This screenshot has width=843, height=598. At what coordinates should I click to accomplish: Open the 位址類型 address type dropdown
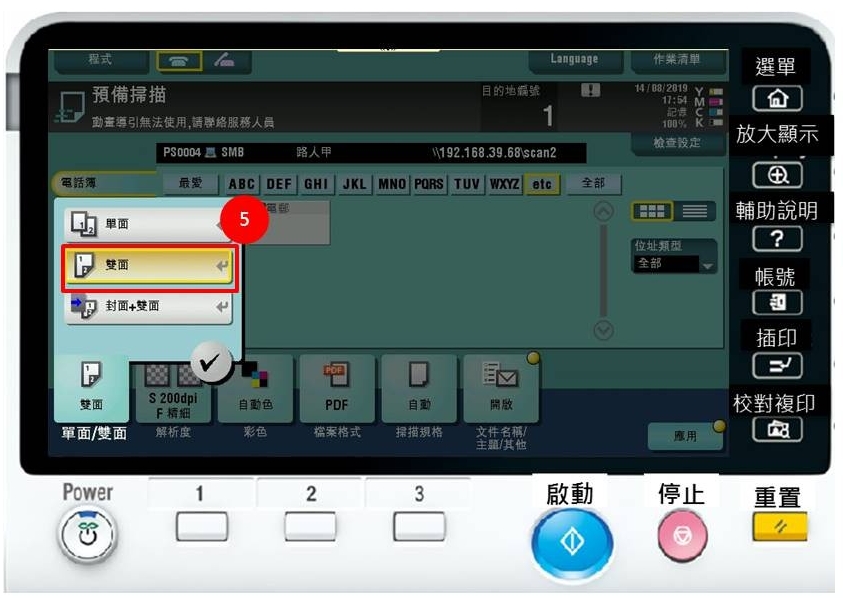[676, 265]
